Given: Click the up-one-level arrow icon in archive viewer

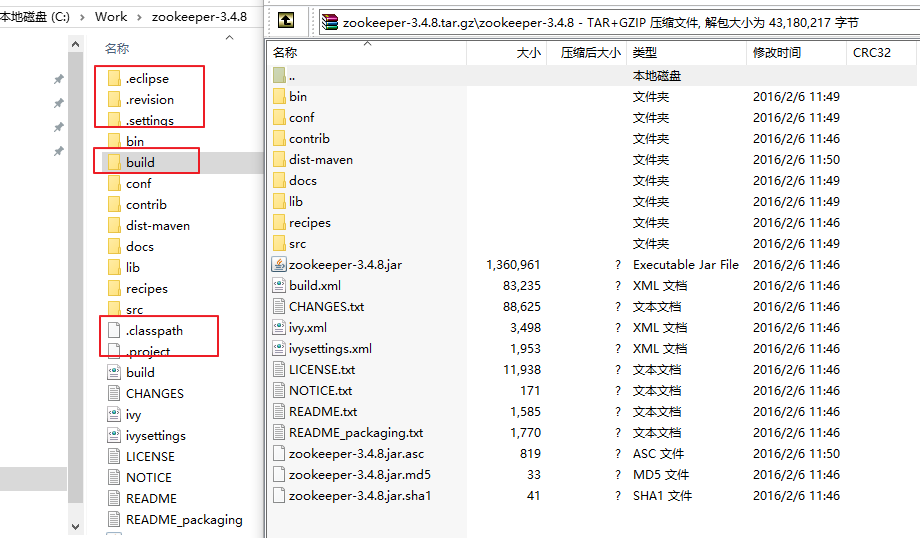Looking at the screenshot, I should pos(286,21).
